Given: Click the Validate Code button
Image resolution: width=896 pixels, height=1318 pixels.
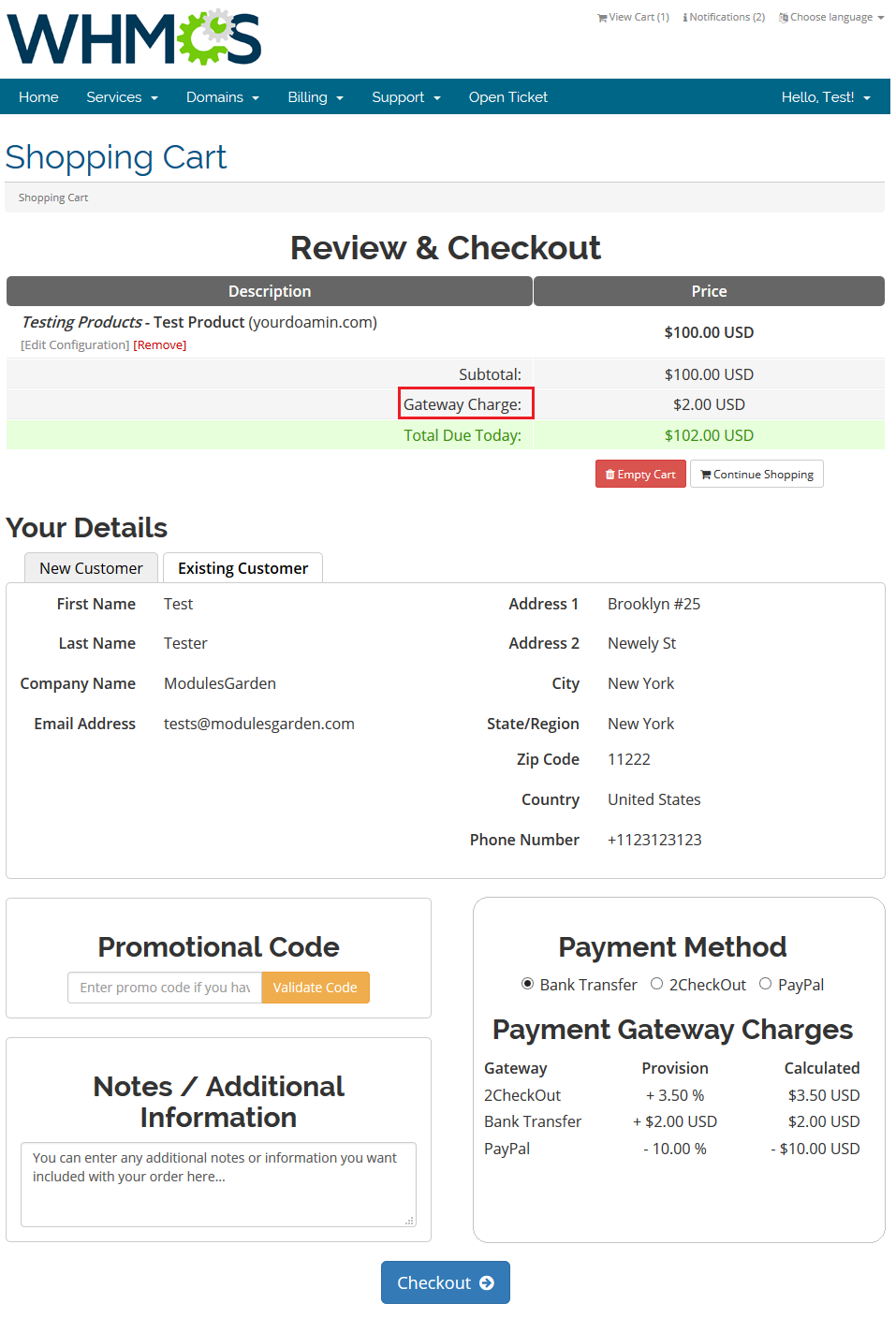Looking at the screenshot, I should 316,988.
